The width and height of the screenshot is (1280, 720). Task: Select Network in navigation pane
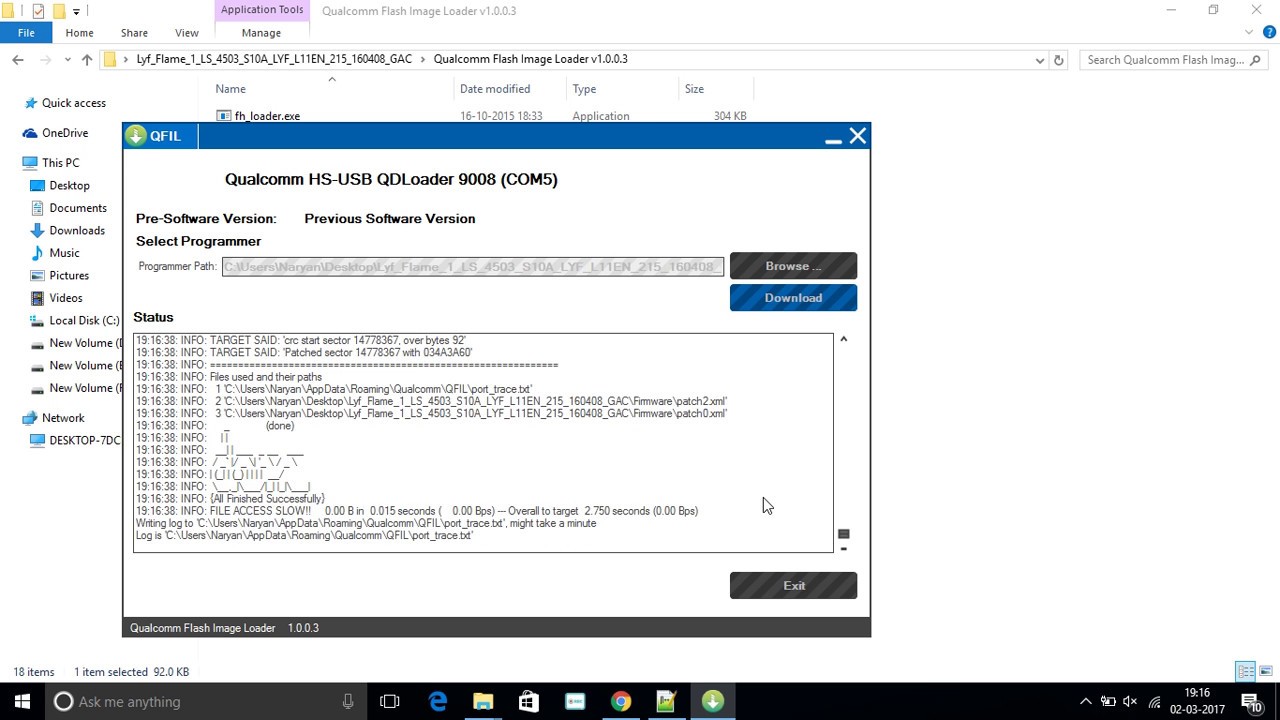[63, 418]
